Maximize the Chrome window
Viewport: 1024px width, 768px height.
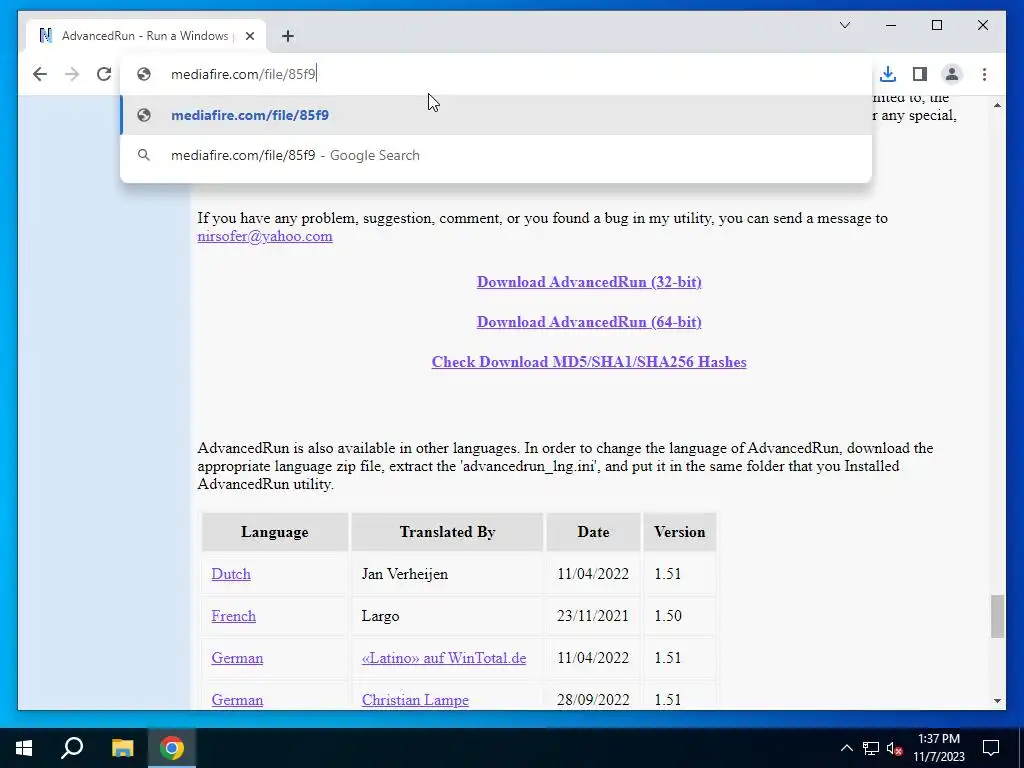(936, 25)
